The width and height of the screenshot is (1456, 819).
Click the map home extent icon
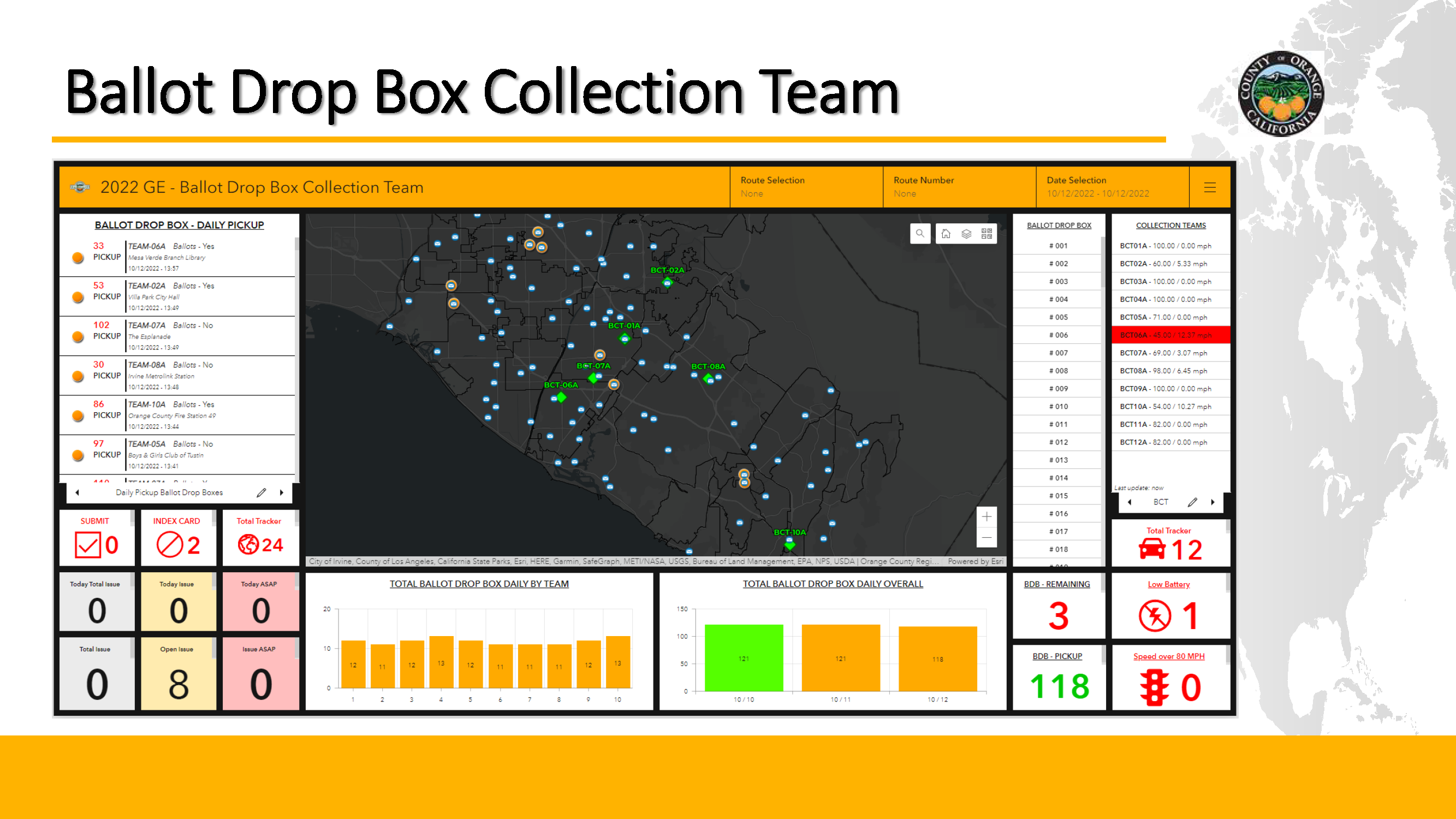(x=946, y=234)
